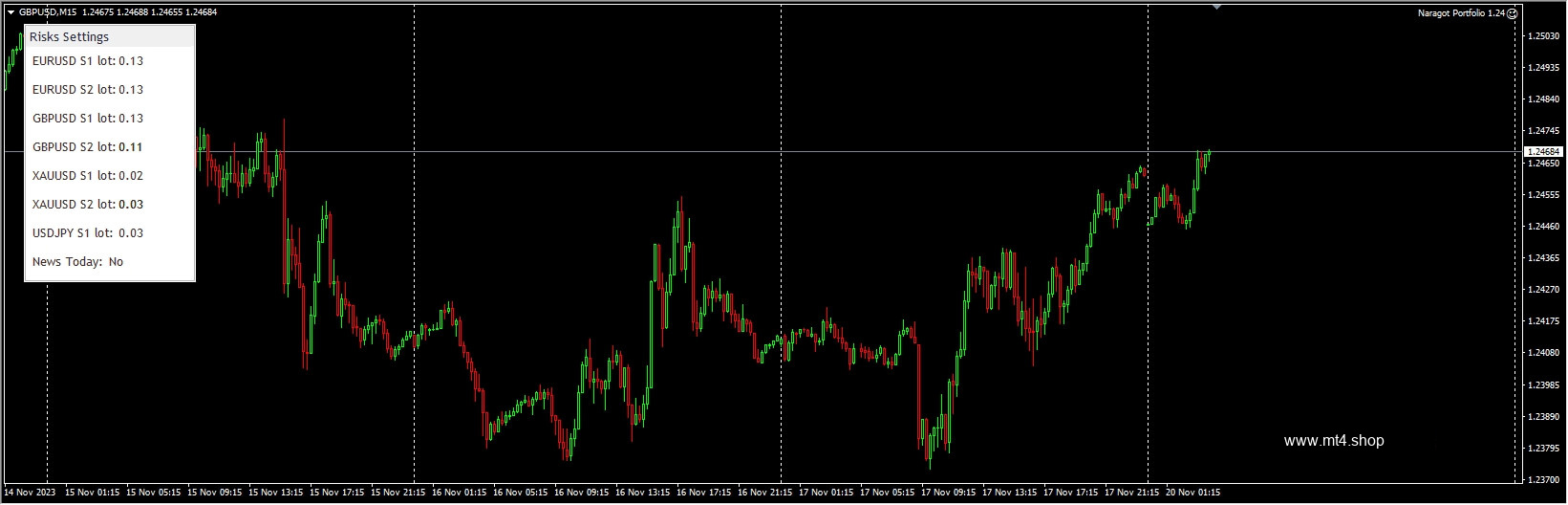Click price scale label 1.23795
The image size is (1568, 505).
coord(1544,449)
